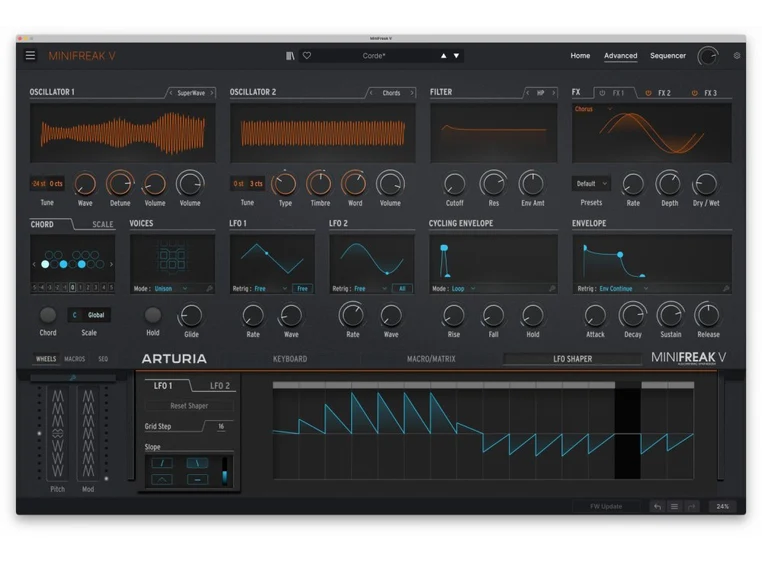
Task: Open the hamburger main menu
Action: click(30, 55)
